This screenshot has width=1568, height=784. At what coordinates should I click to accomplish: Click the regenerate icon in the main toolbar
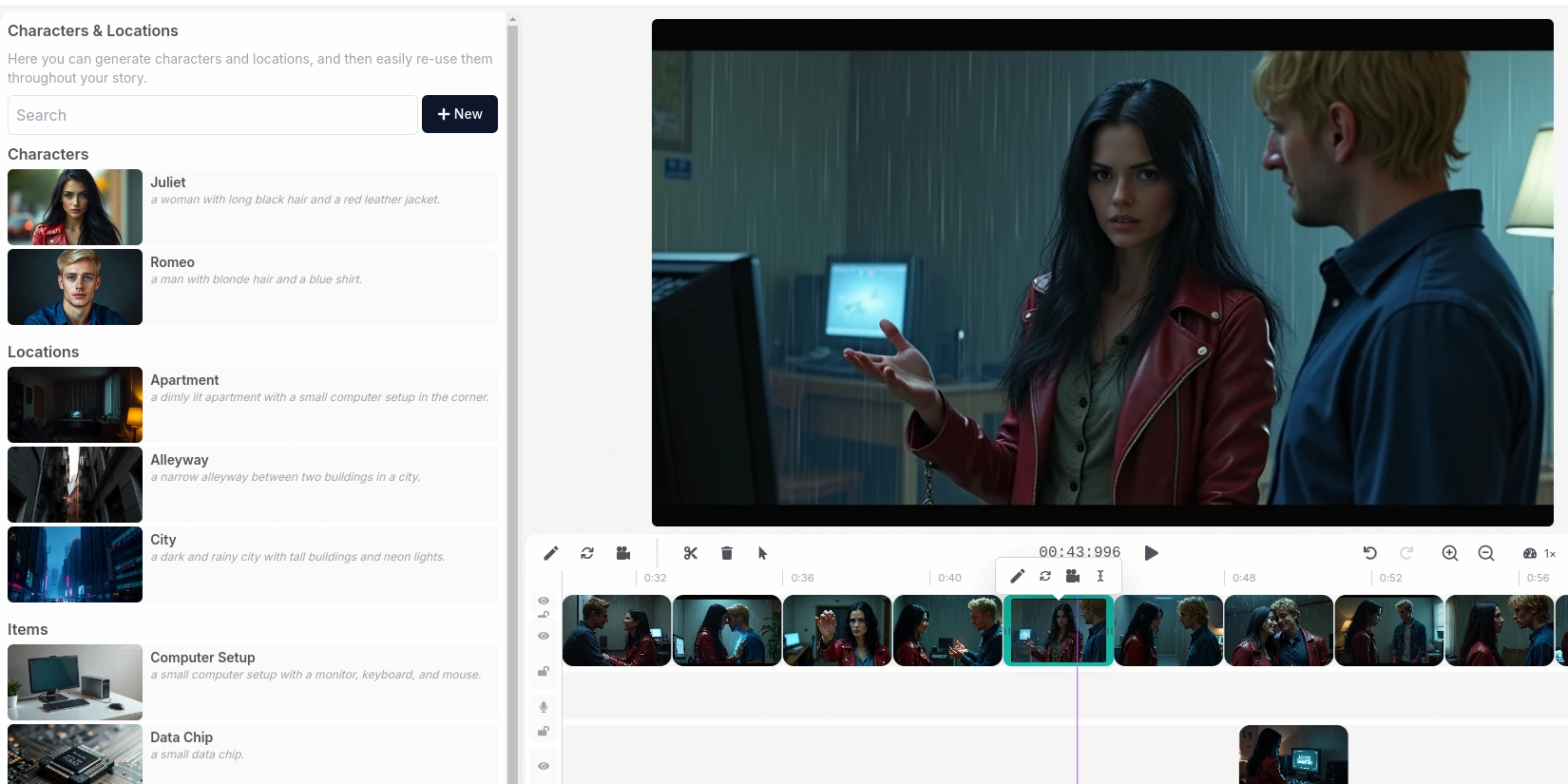(x=587, y=553)
